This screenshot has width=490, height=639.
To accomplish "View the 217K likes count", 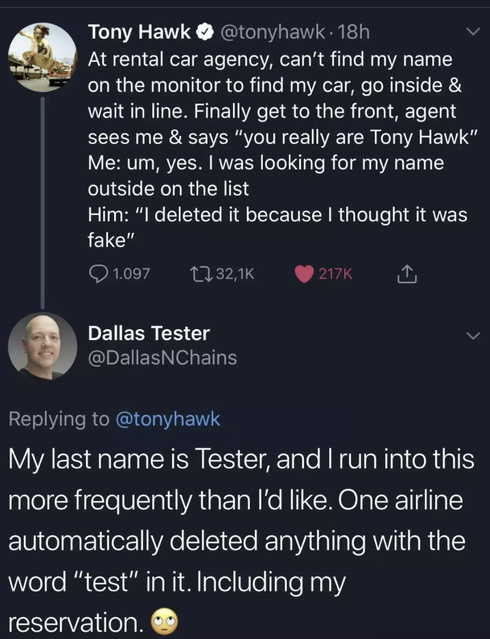I will pyautogui.click(x=335, y=274).
